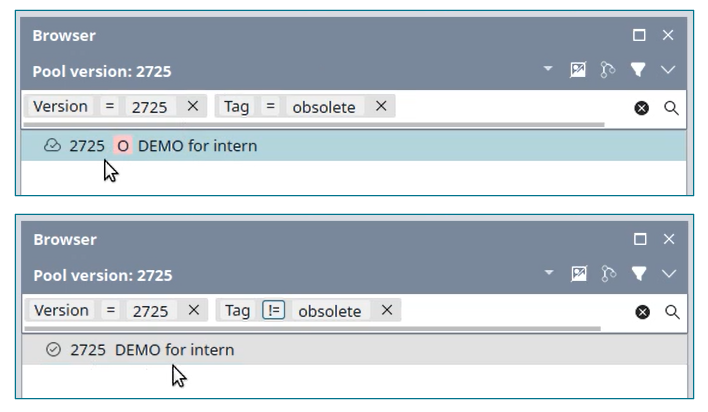Select the obsolete-tagged DEMO for intern row
The image size is (708, 412).
coord(354,146)
